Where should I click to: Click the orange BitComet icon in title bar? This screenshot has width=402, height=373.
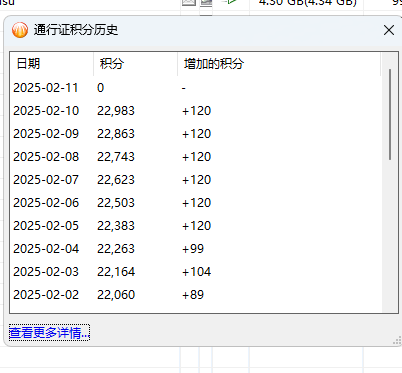20,30
